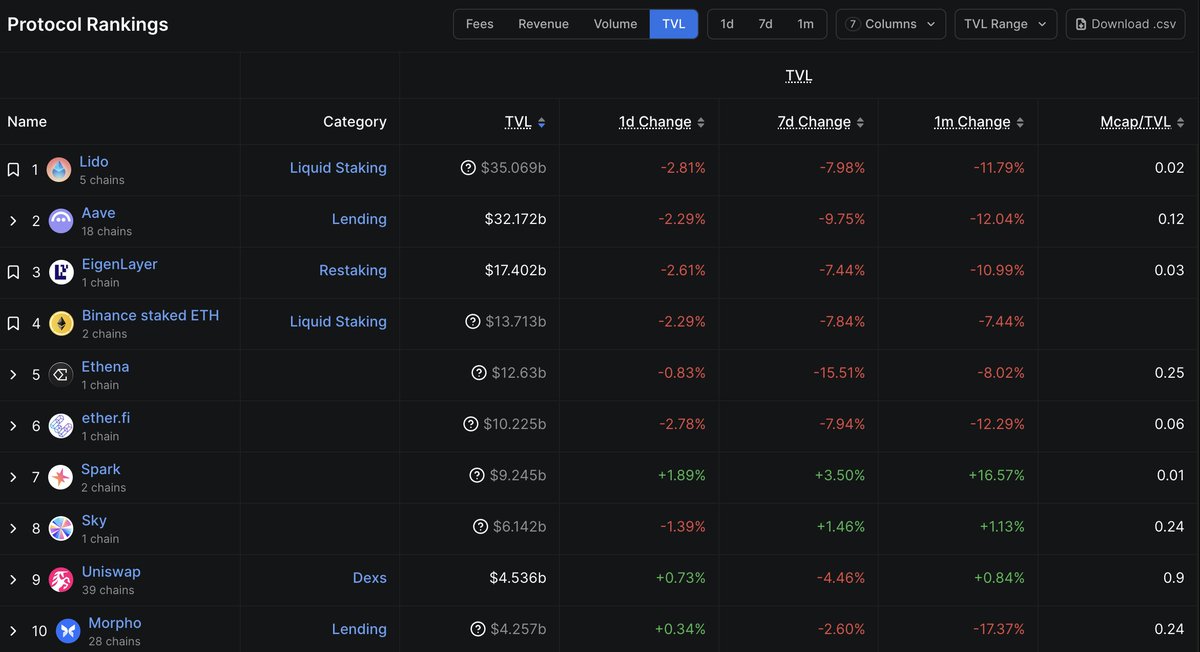The image size is (1200, 652).
Task: Switch to the Volume tab
Action: point(615,24)
